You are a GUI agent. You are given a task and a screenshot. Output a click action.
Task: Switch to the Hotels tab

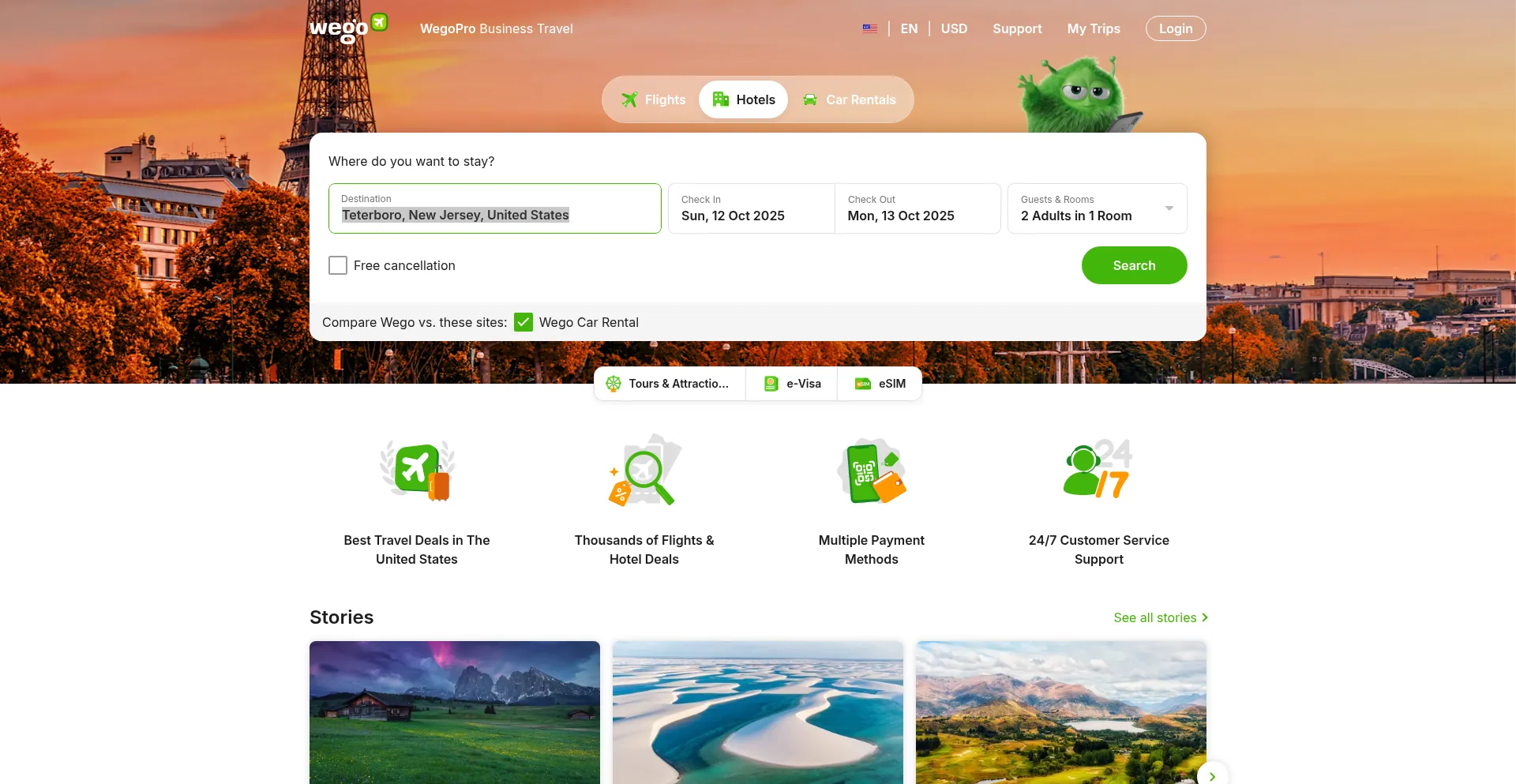pos(743,99)
